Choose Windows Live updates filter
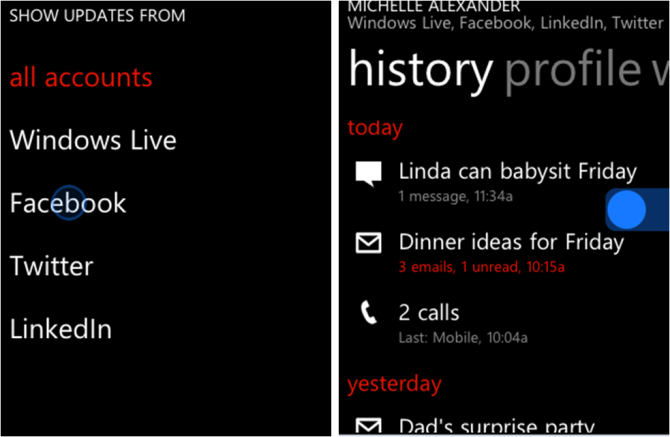The height and width of the screenshot is (437, 670). (93, 140)
